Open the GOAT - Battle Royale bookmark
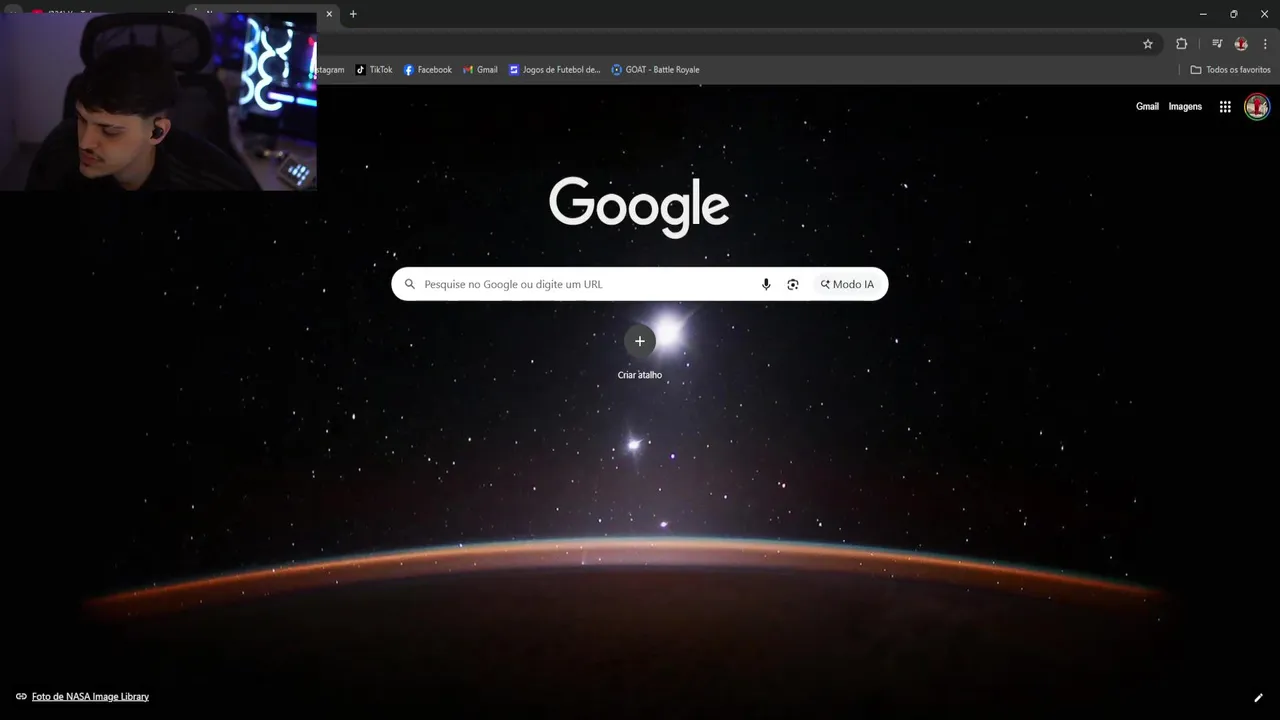This screenshot has height=720, width=1280. tap(656, 70)
